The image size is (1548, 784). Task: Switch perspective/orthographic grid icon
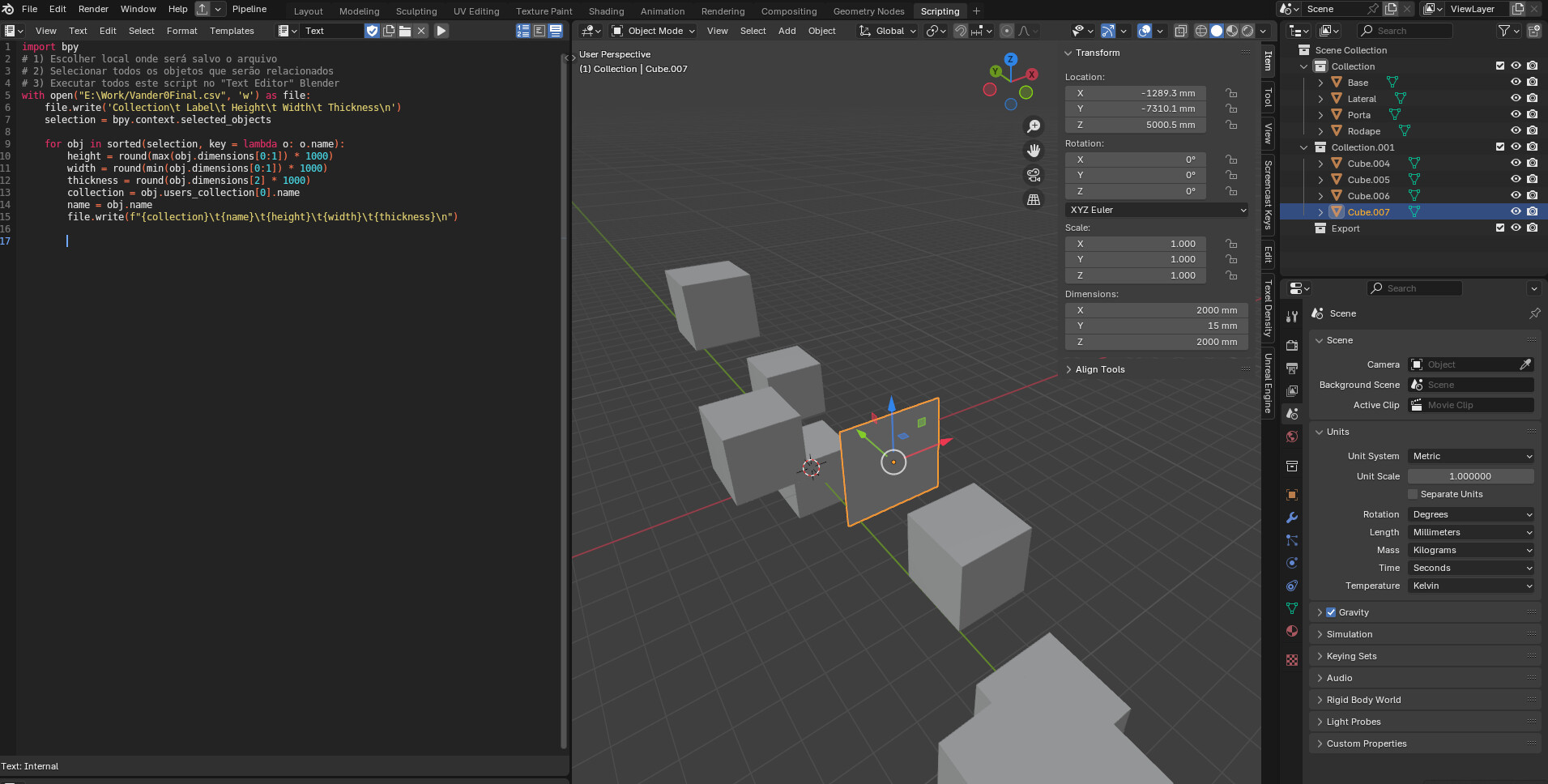(x=1034, y=199)
